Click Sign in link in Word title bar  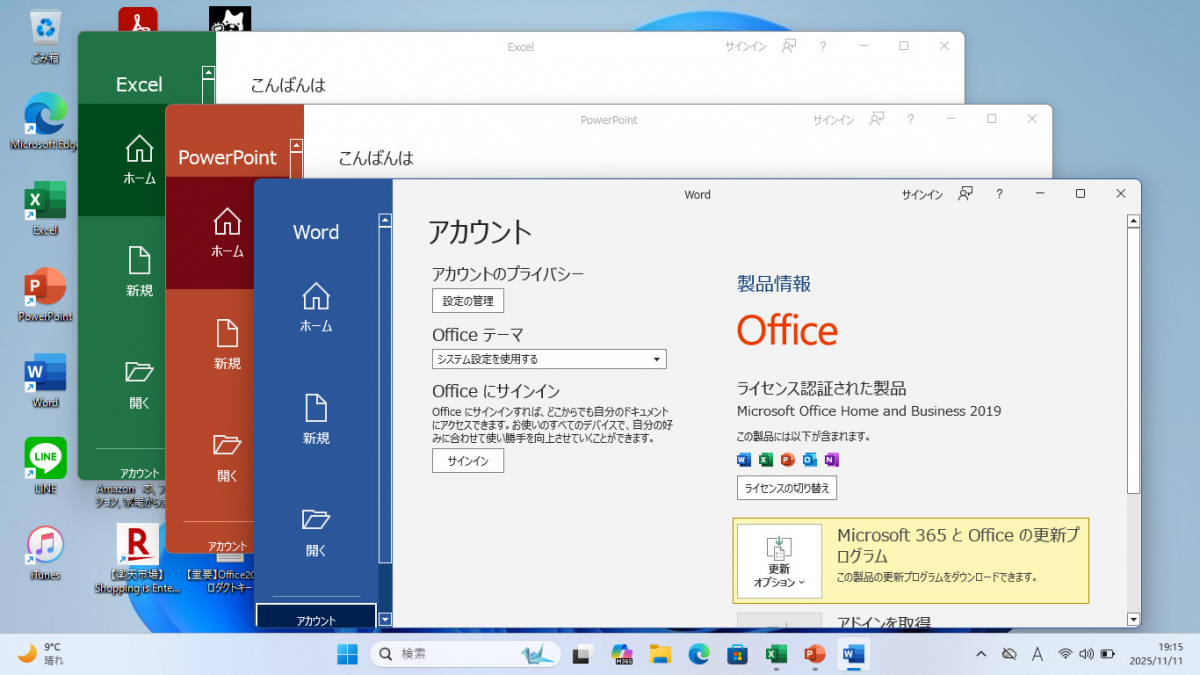click(x=922, y=195)
